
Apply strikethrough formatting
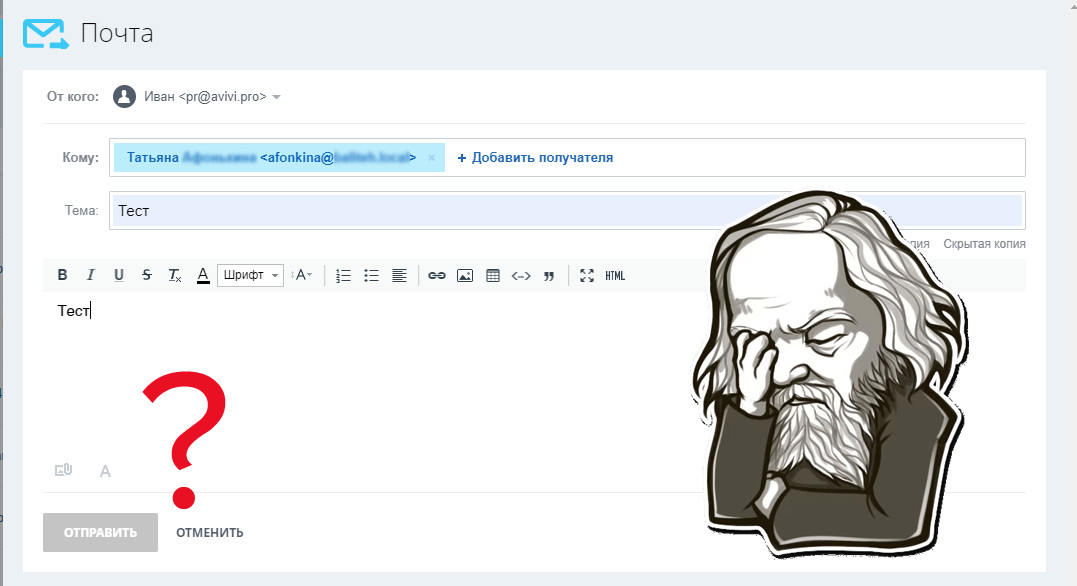147,275
